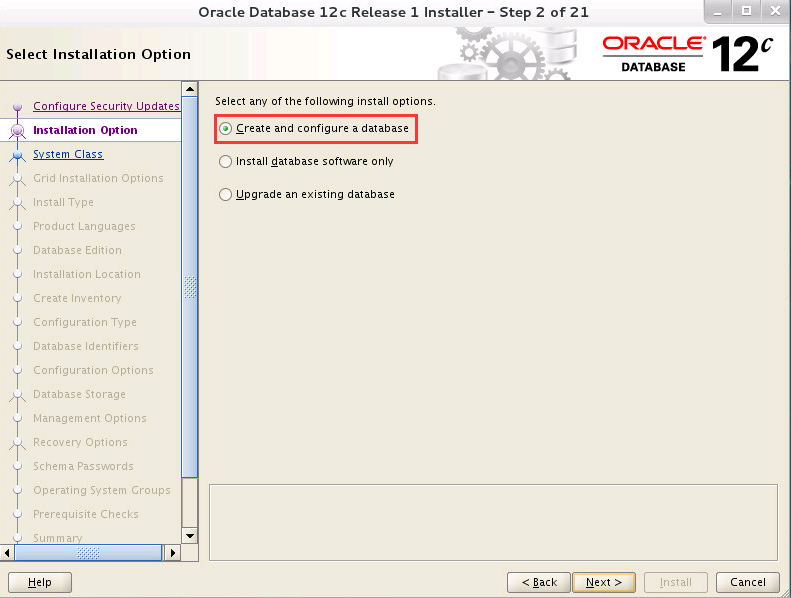This screenshot has width=791, height=598.
Task: Click Prerequisite Checks step text
Action: pos(86,514)
